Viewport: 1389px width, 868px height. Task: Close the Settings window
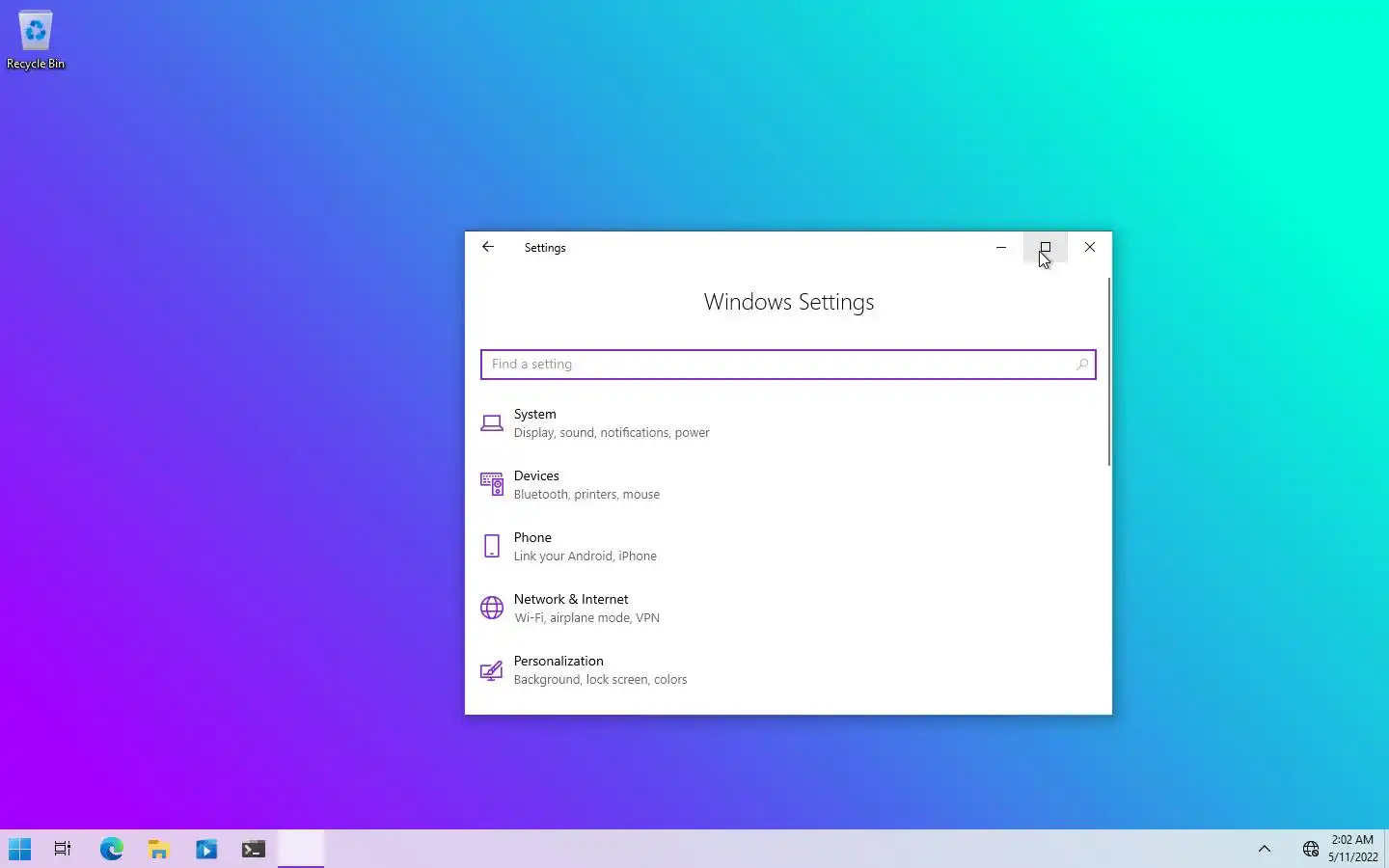[x=1090, y=247]
